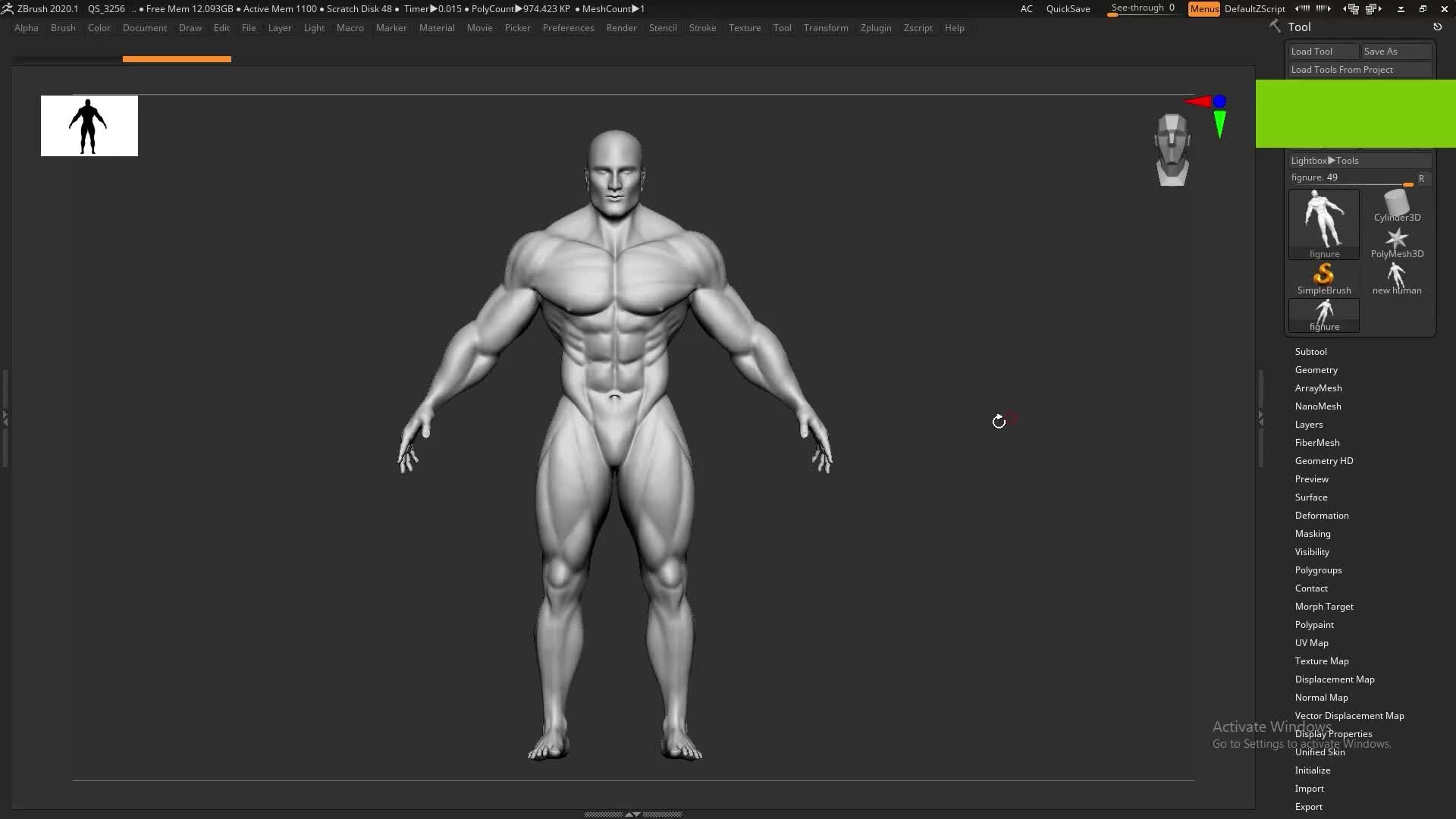Viewport: 1456px width, 819px height.
Task: Click the copy tool icon on top toolbar
Action: pyautogui.click(x=1352, y=10)
